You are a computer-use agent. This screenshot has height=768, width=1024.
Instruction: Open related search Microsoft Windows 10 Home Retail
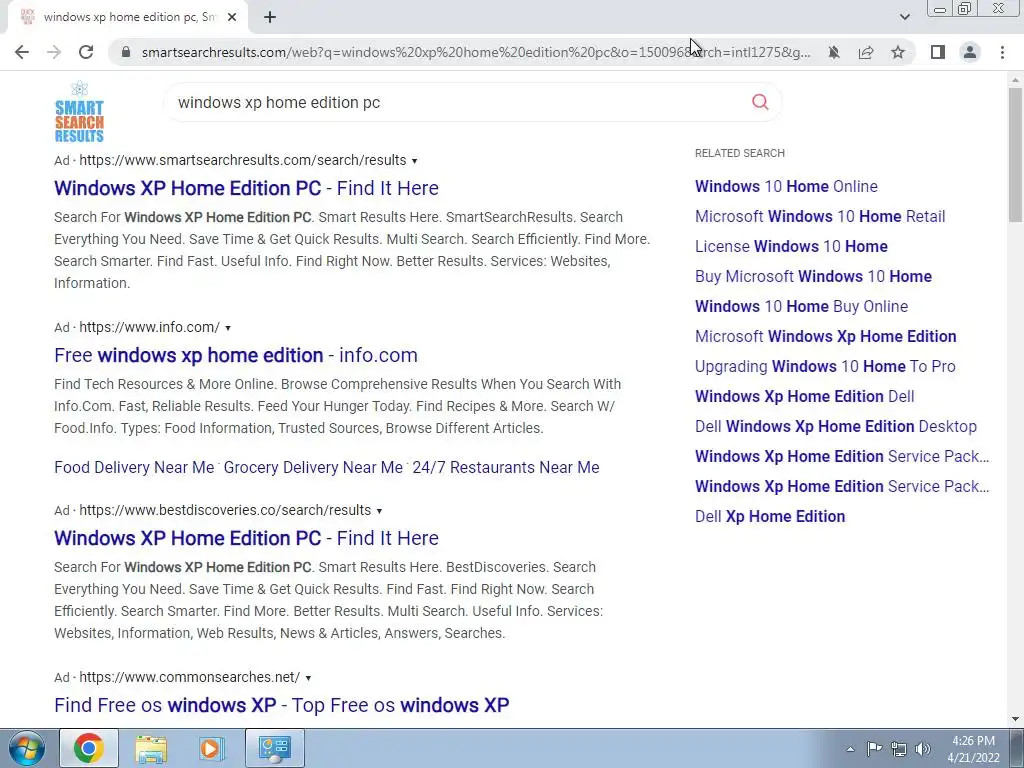coord(820,216)
